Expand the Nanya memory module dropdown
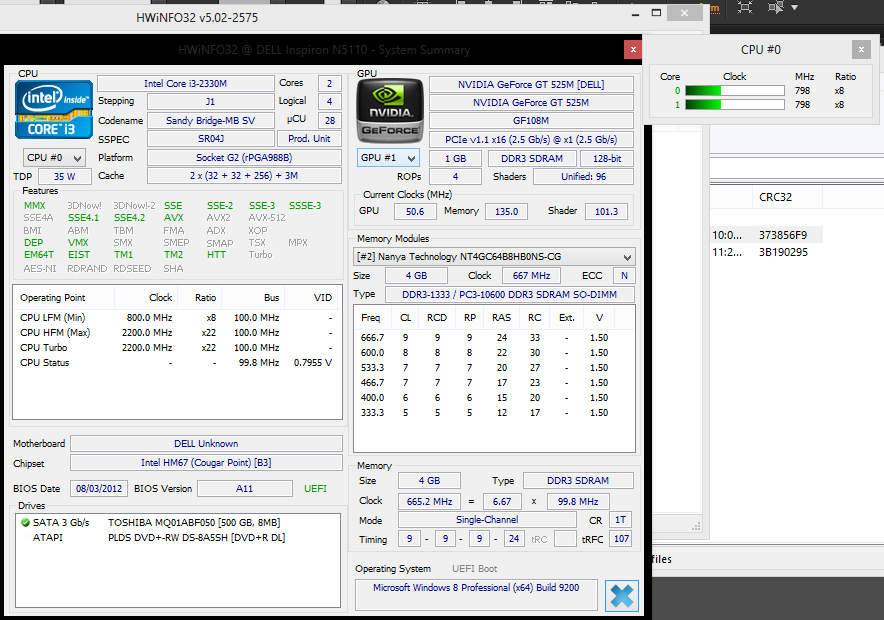The image size is (884, 620). (x=626, y=257)
